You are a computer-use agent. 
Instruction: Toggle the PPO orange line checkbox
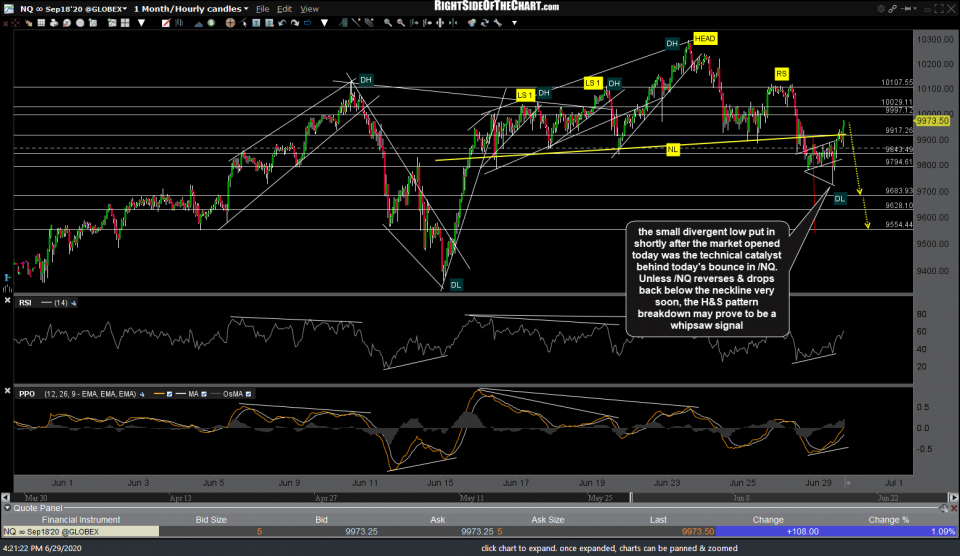coord(170,394)
